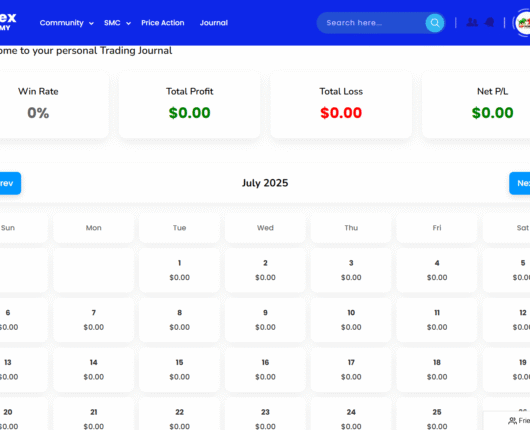Click the Sun column header
Image resolution: width=530 pixels, height=430 pixels.
coord(23,228)
